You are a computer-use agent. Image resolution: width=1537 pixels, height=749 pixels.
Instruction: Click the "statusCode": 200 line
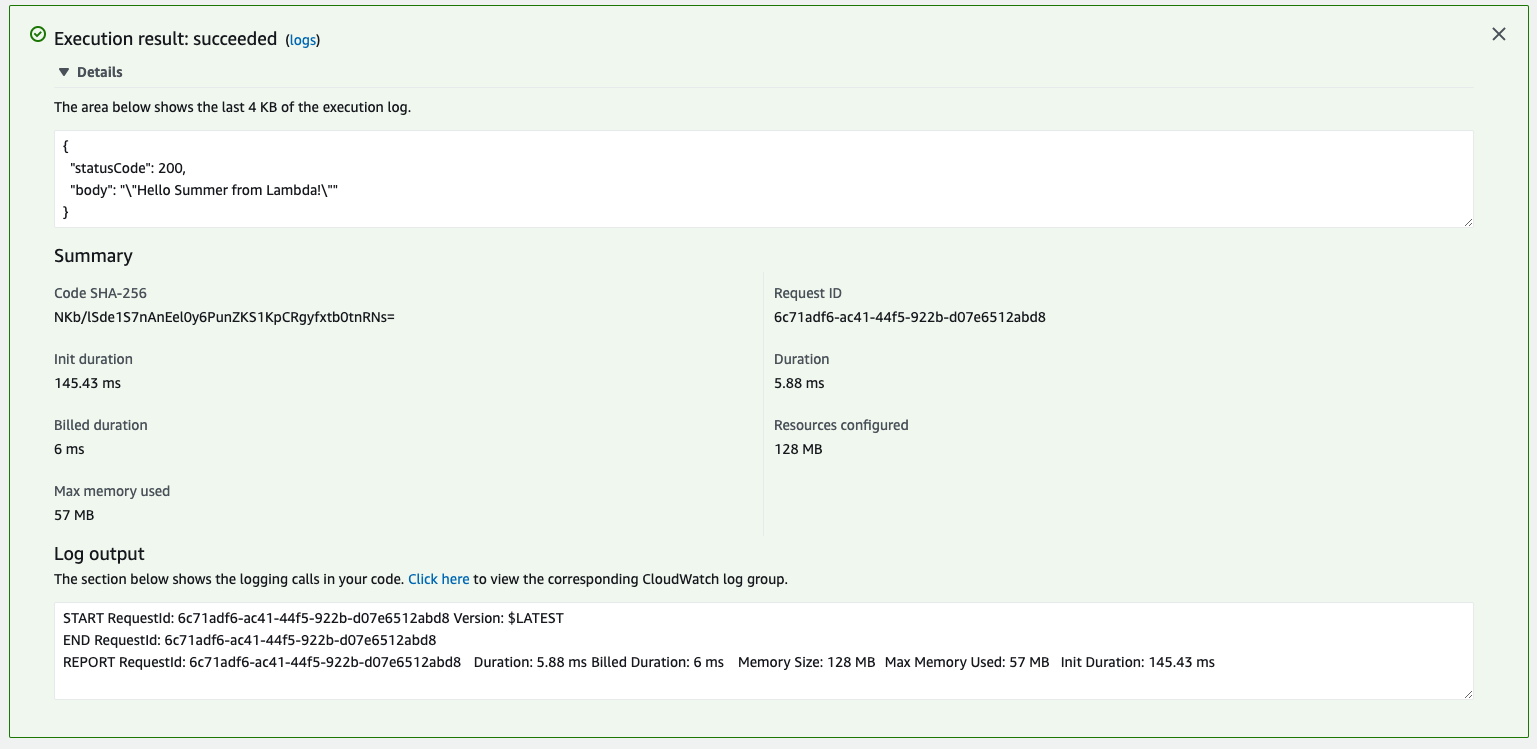[127, 168]
